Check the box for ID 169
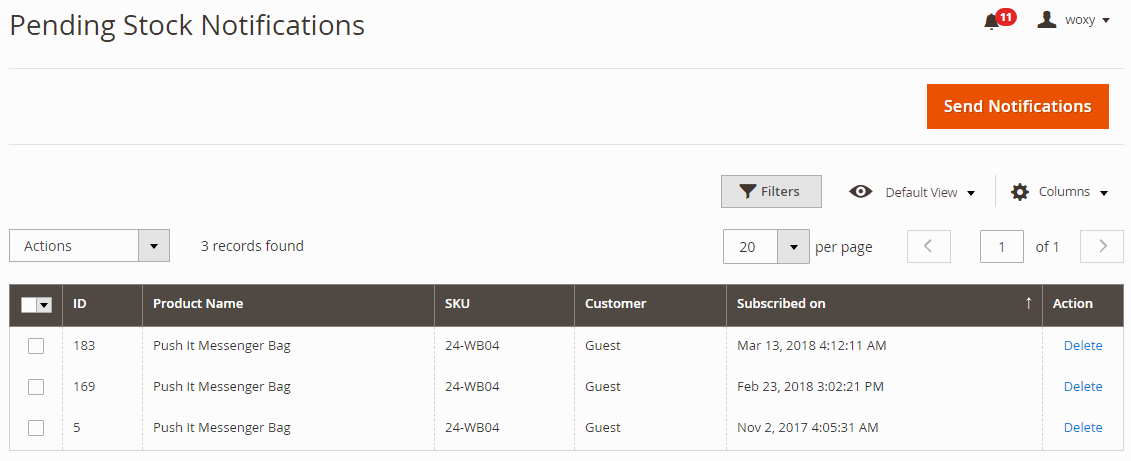Screen dimensions: 1131x461 point(36,387)
